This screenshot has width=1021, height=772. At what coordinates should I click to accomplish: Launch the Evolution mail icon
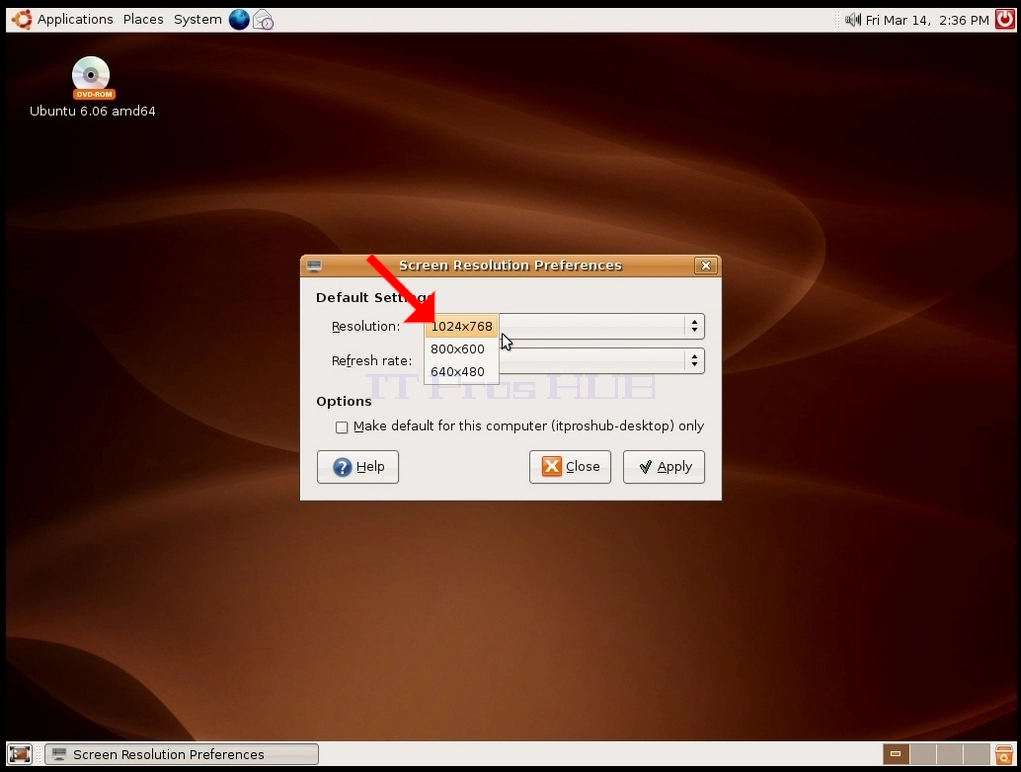coord(263,20)
